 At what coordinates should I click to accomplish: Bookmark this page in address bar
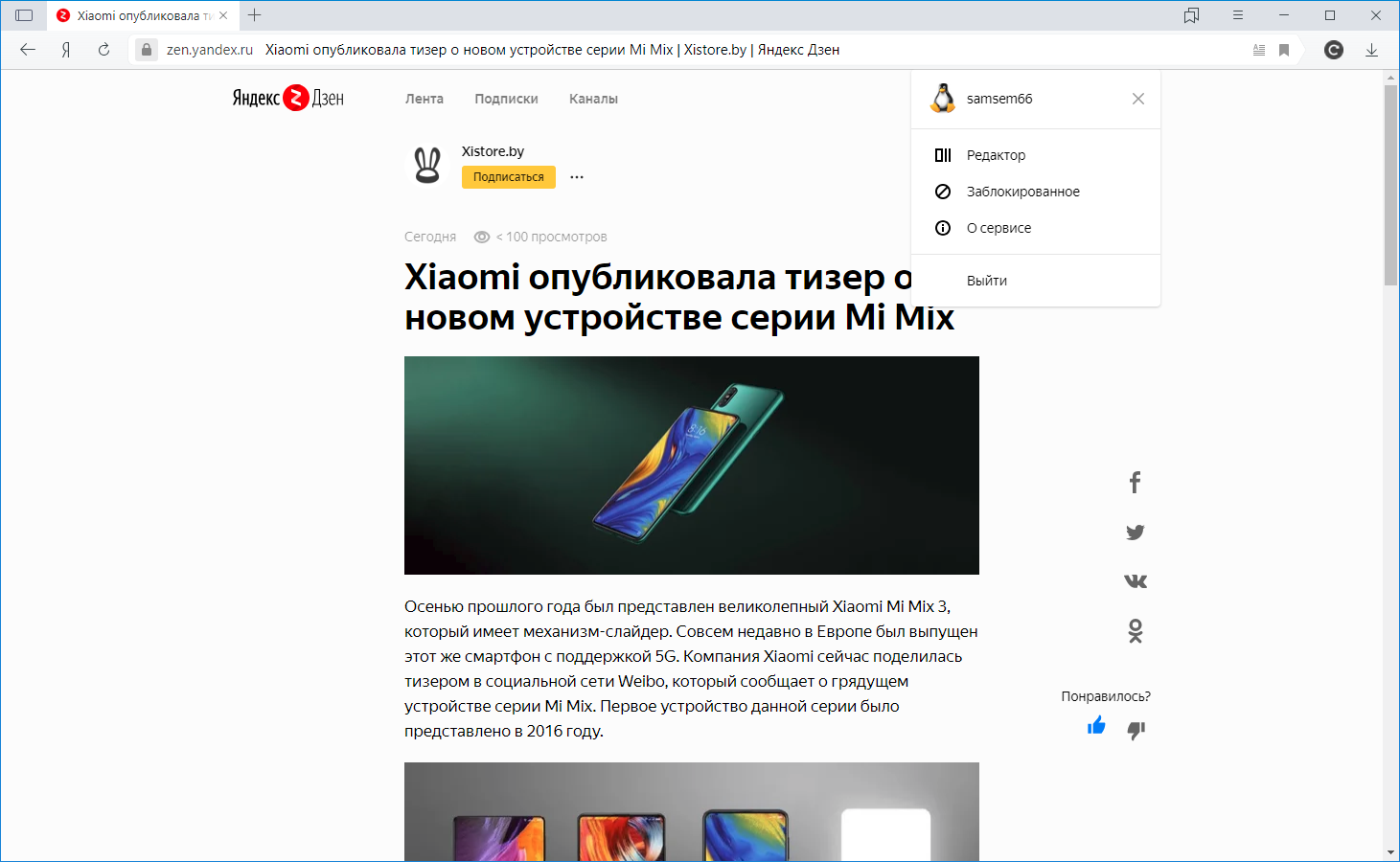click(x=1284, y=50)
